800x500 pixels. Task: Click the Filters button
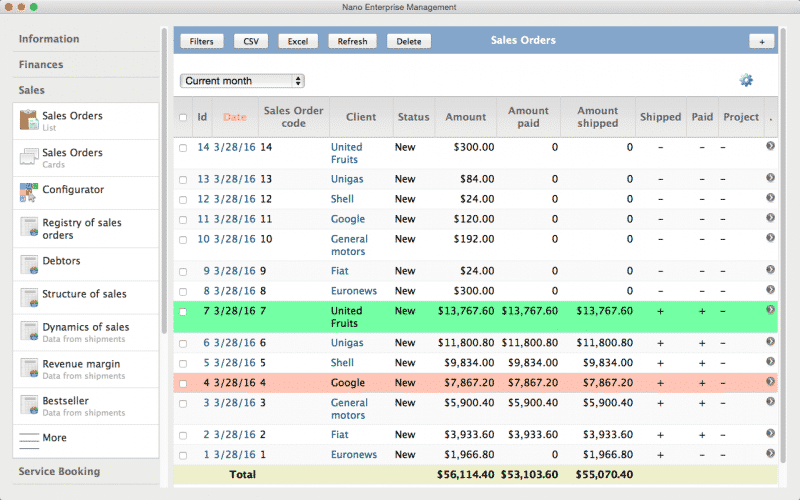point(201,42)
